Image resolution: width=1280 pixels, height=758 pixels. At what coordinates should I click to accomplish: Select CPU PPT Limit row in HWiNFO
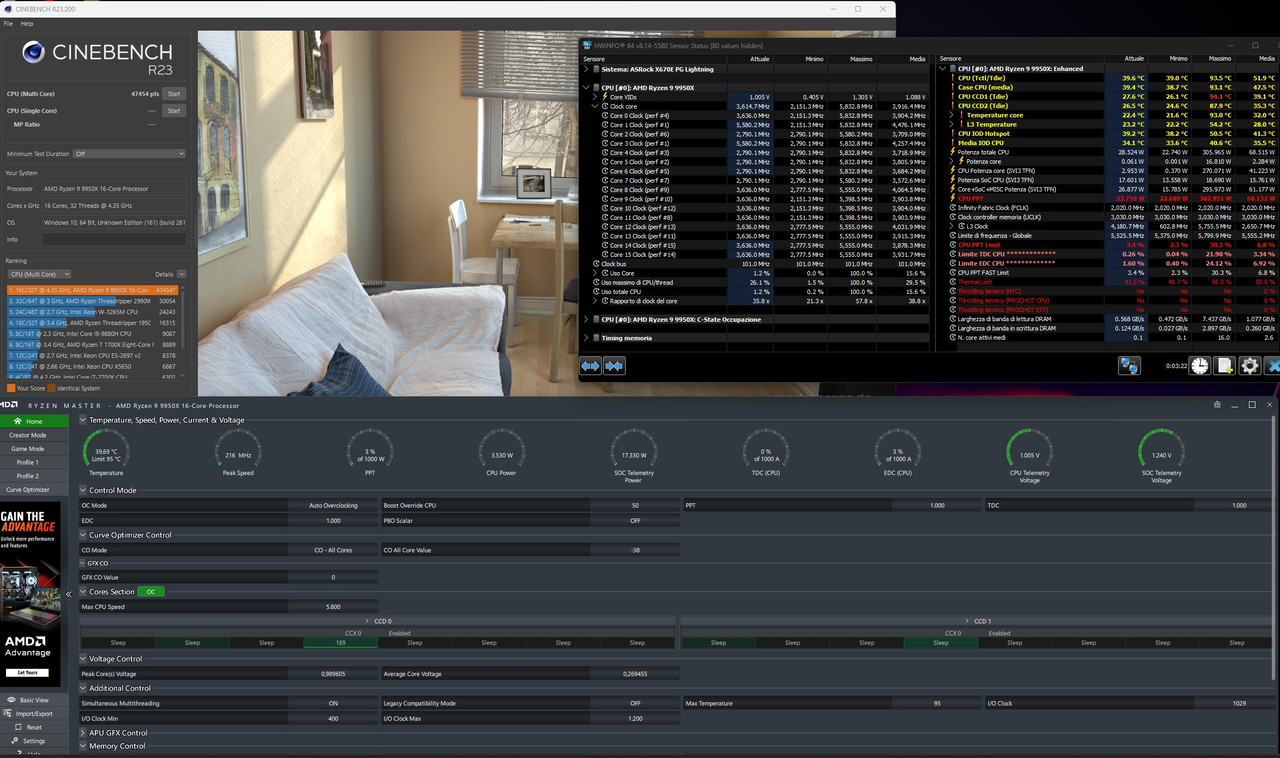[1110, 245]
